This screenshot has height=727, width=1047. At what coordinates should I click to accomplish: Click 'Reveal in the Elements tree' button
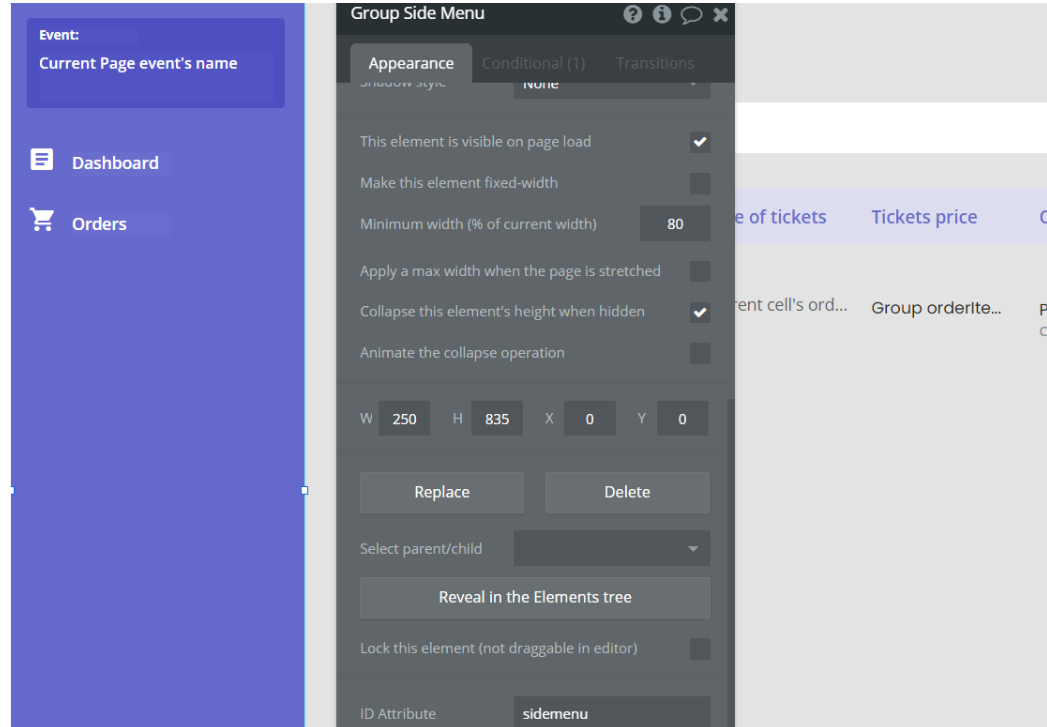tap(535, 597)
